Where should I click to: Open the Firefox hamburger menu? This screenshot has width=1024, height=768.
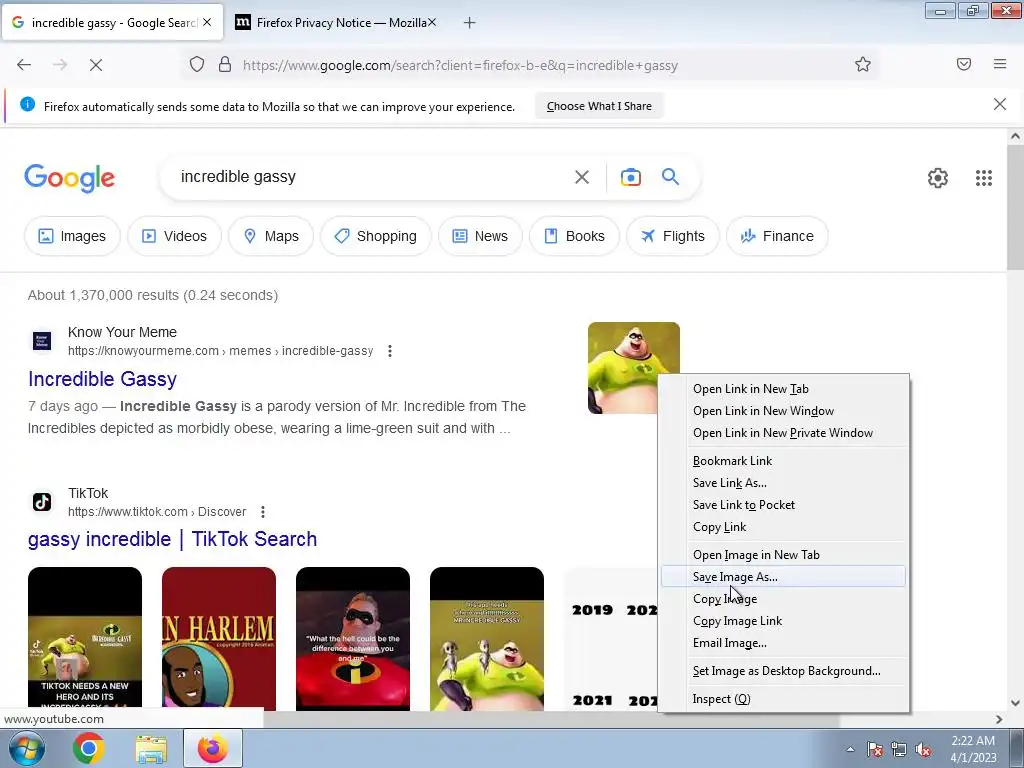click(x=1000, y=64)
